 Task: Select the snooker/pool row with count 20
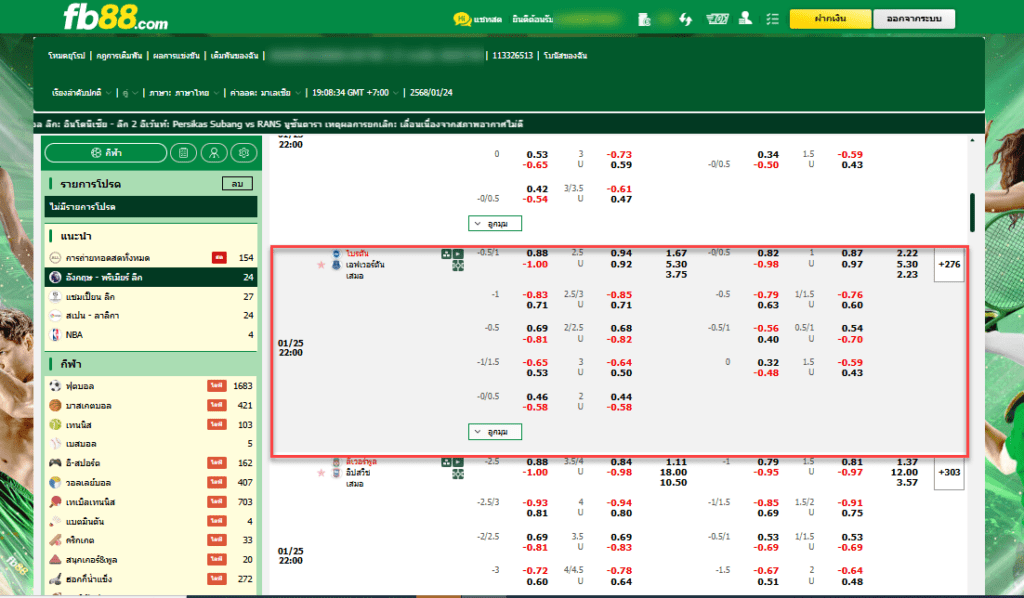click(x=151, y=559)
